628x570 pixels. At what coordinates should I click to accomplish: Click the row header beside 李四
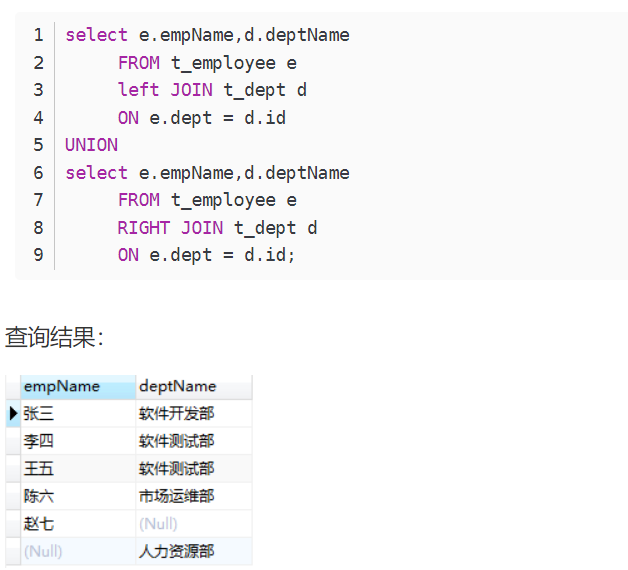click(13, 441)
